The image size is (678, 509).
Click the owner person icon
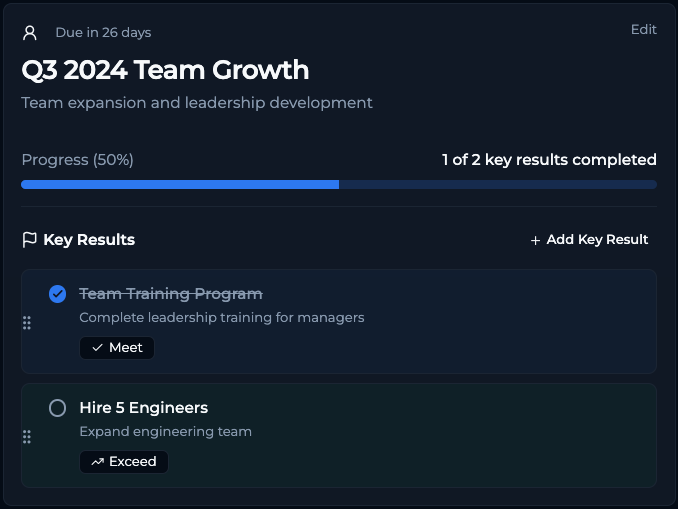30,32
